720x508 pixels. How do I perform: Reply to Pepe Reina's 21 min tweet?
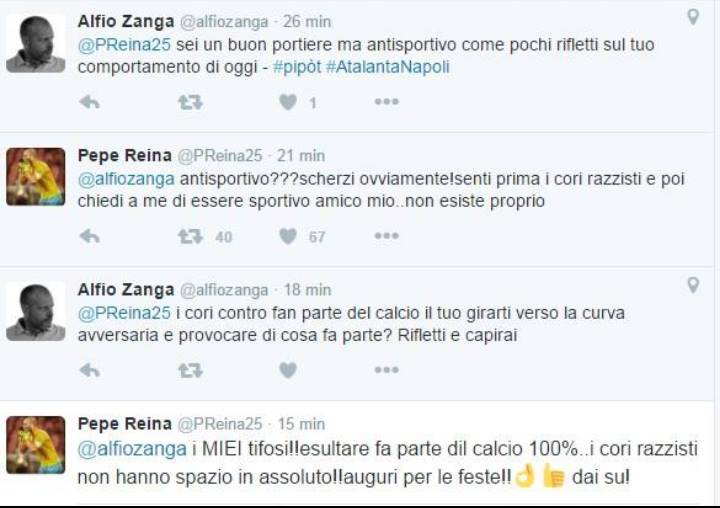90,236
